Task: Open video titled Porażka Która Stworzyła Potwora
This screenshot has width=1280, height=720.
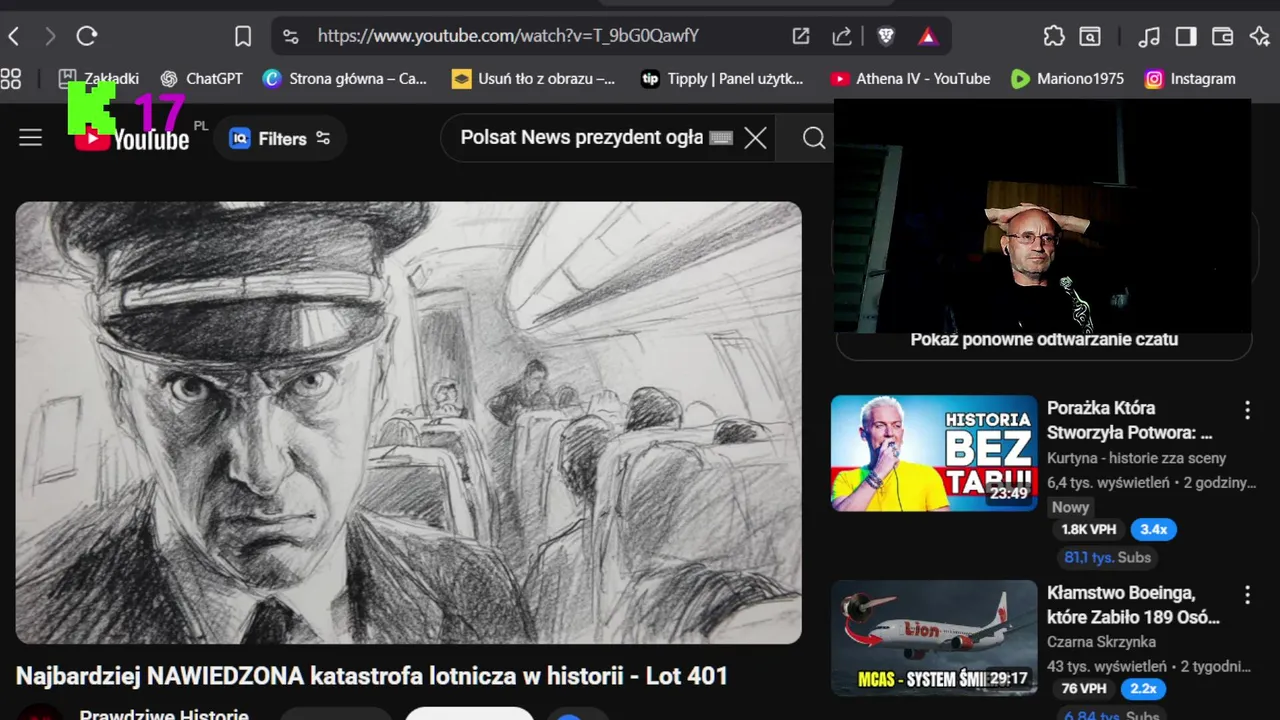Action: (1130, 420)
